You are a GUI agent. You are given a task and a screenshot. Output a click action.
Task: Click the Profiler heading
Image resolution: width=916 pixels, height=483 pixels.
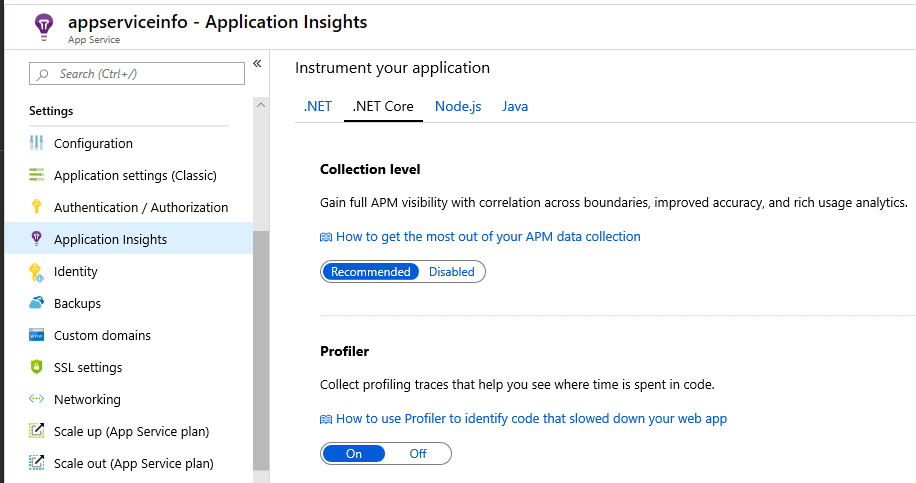coord(344,352)
